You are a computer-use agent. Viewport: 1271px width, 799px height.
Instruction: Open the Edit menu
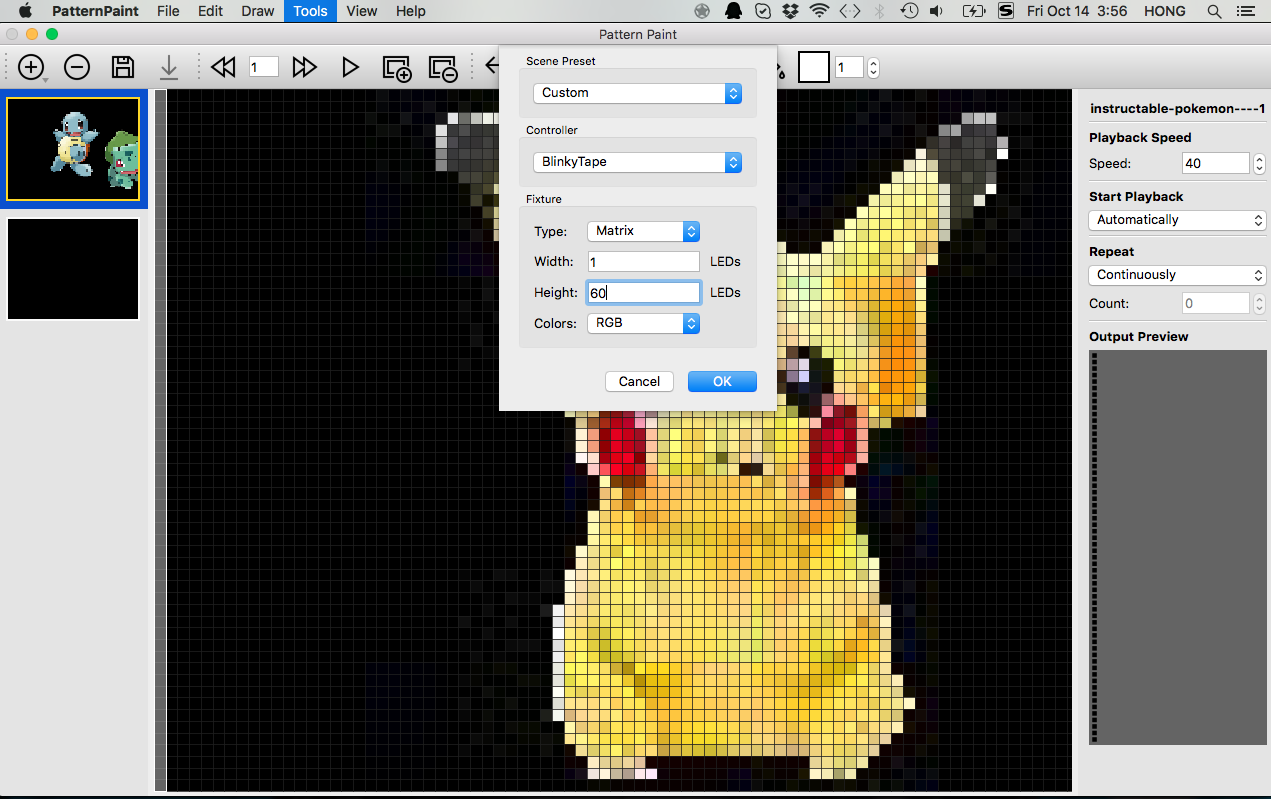(210, 11)
